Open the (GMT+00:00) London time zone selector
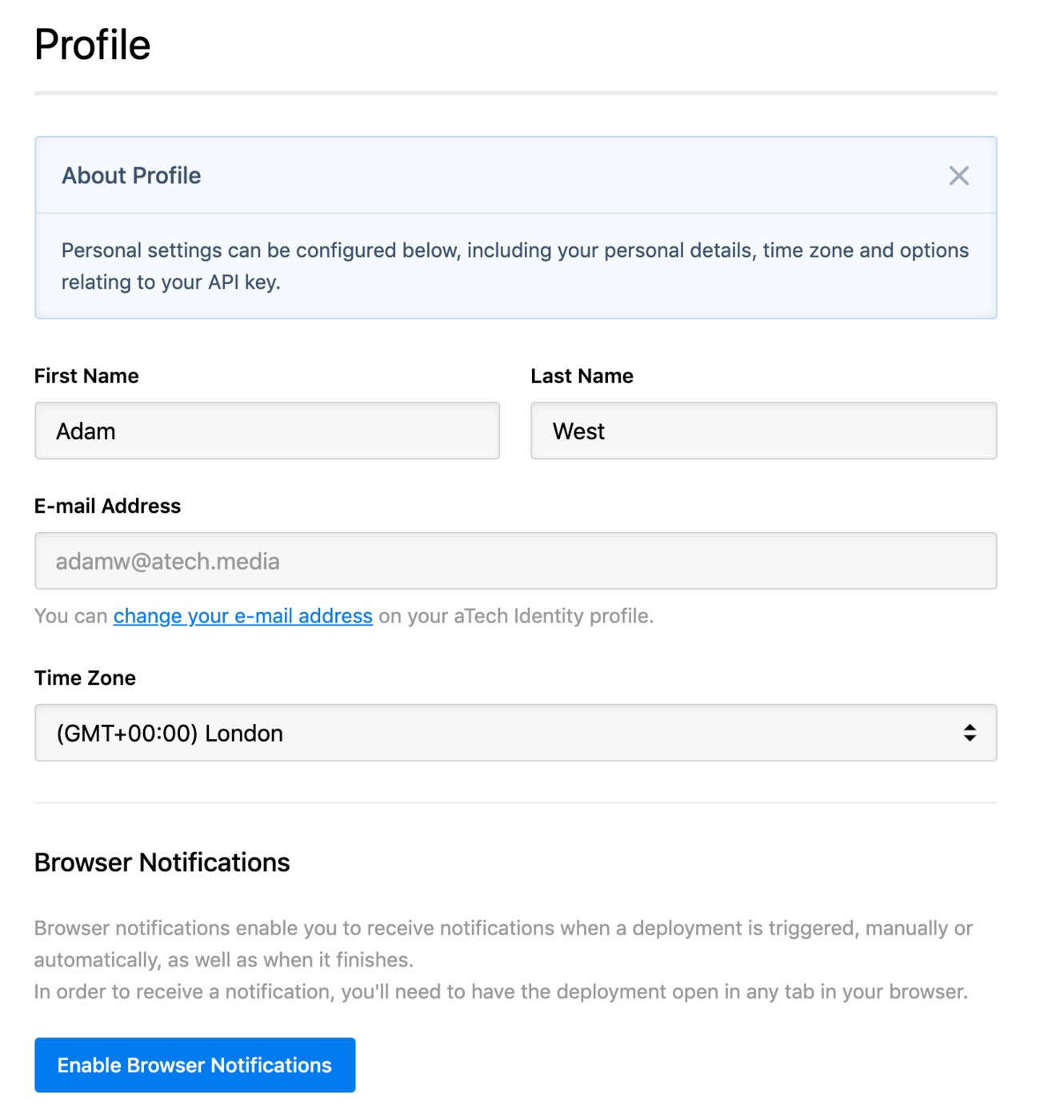 (515, 733)
